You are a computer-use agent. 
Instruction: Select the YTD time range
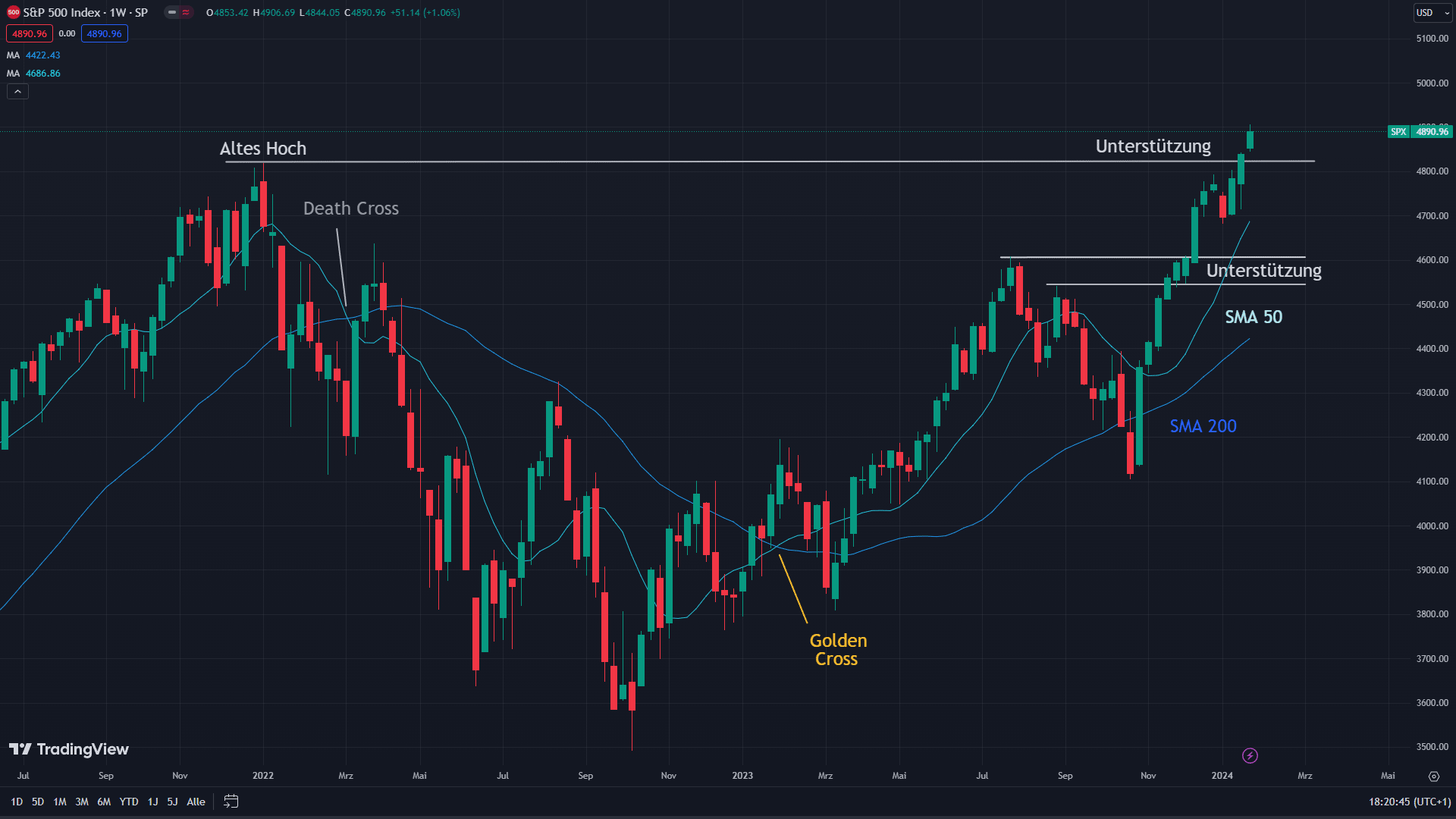129,802
